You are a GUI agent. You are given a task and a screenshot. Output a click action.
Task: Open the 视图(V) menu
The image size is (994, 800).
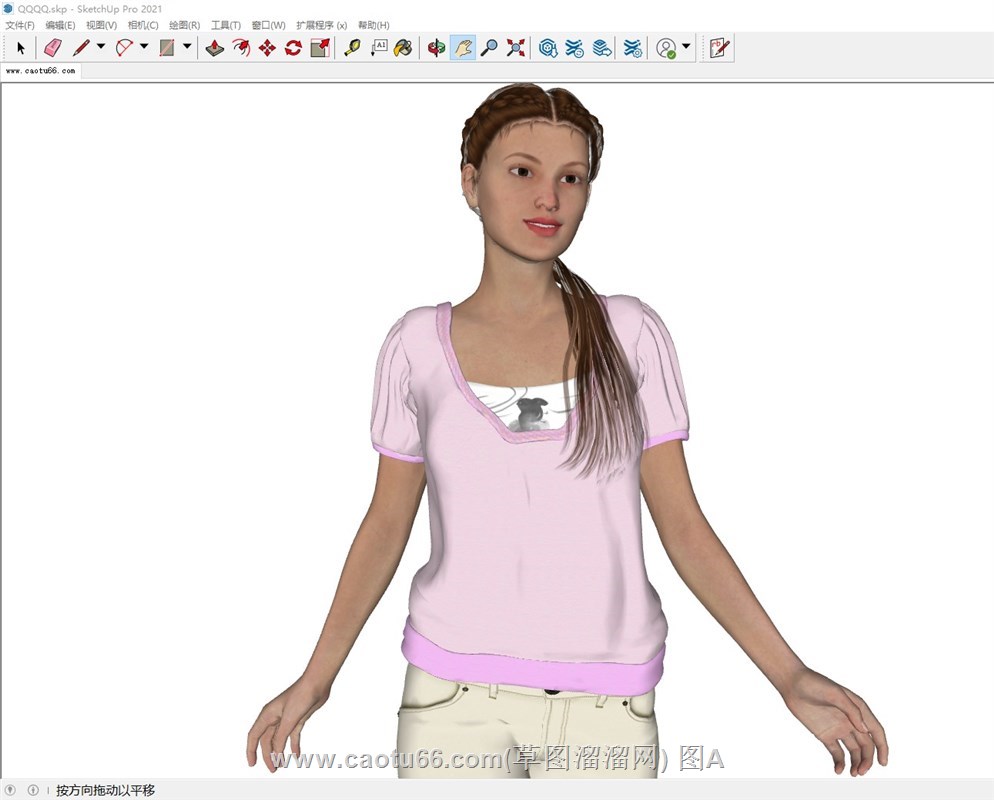click(x=101, y=25)
